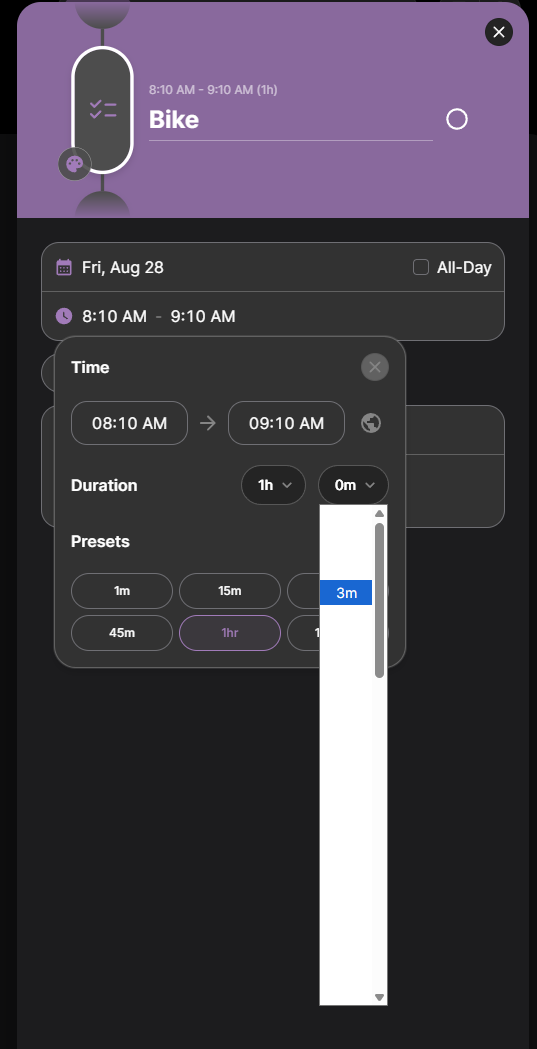Click the checklist task icon in pill

coord(103,109)
